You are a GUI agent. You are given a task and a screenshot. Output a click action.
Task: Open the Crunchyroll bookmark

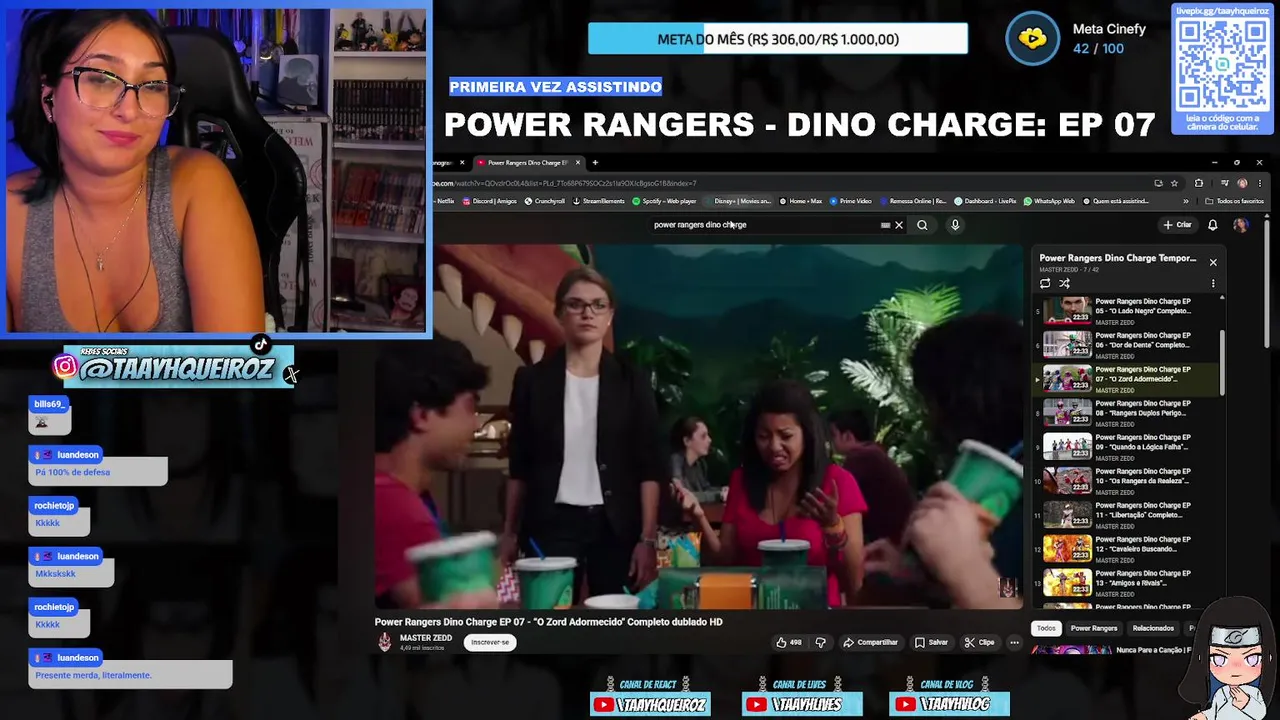tap(545, 201)
